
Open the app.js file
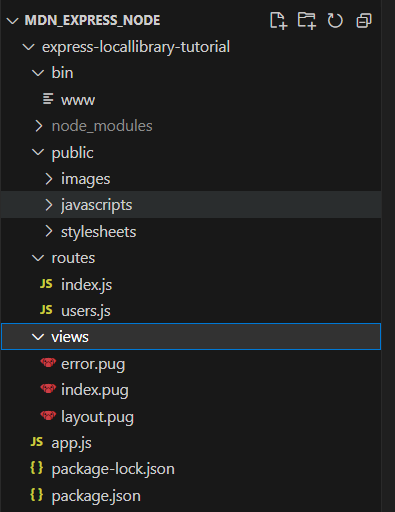[71, 443]
